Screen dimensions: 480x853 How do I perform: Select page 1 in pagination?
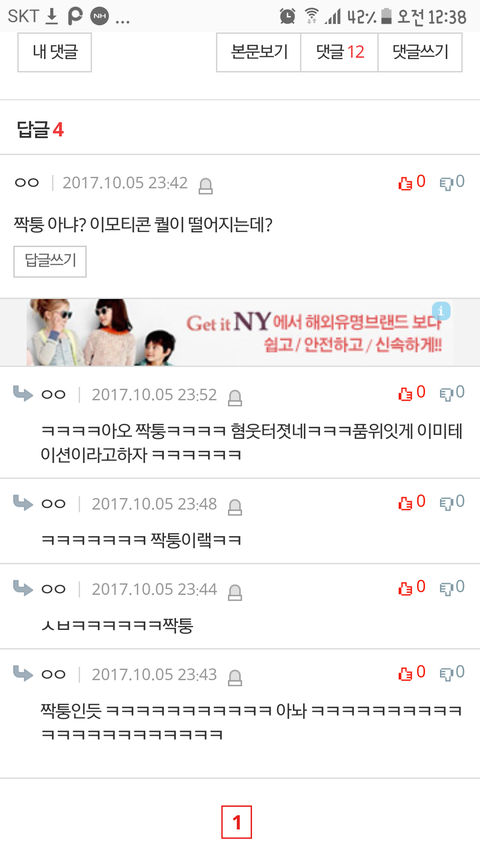(237, 822)
